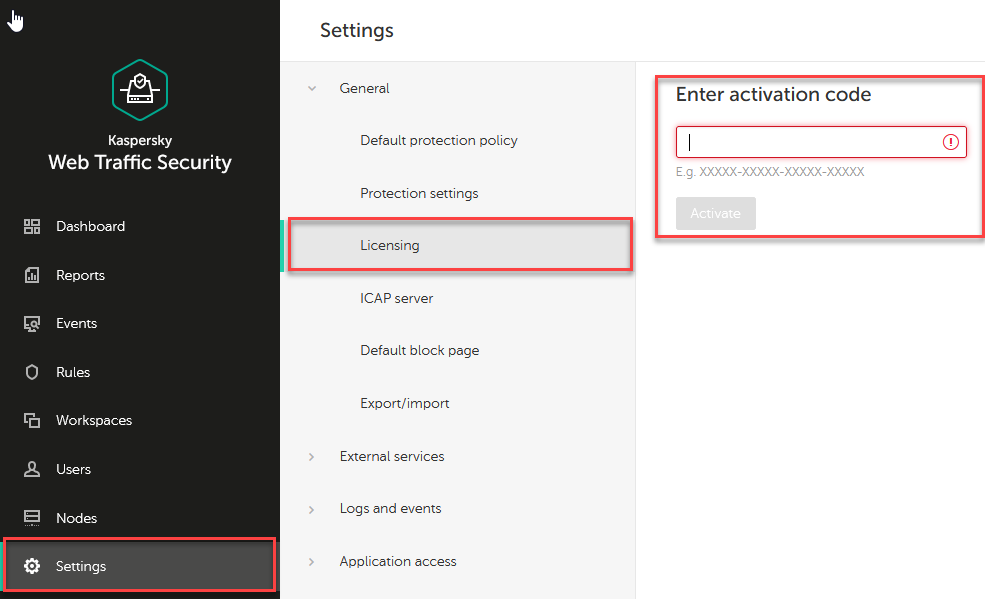Expand the Logs and events section
Viewport: 985px width, 599px height.
pyautogui.click(x=312, y=509)
